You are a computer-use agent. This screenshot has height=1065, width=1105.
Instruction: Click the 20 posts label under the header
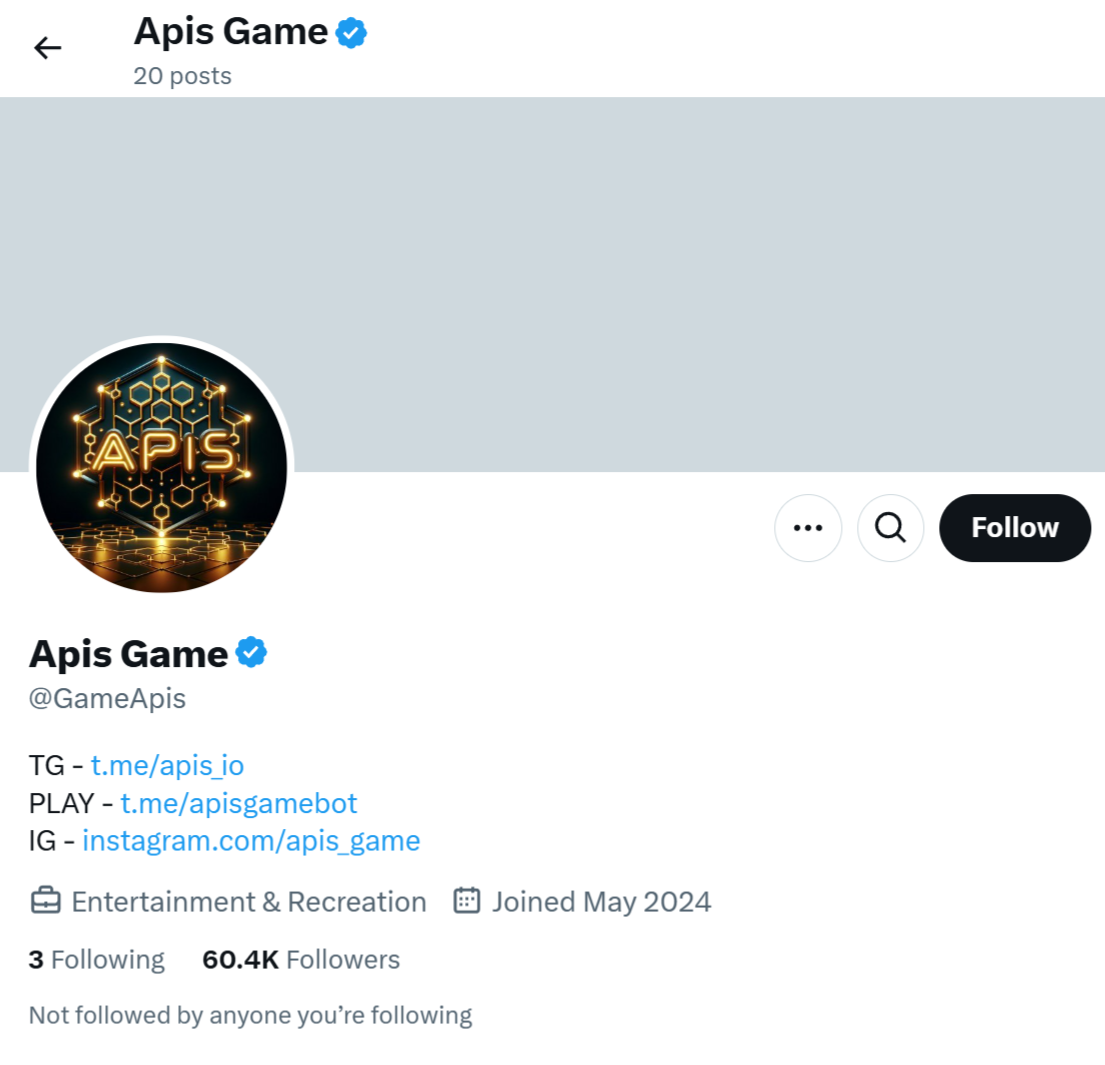182,75
